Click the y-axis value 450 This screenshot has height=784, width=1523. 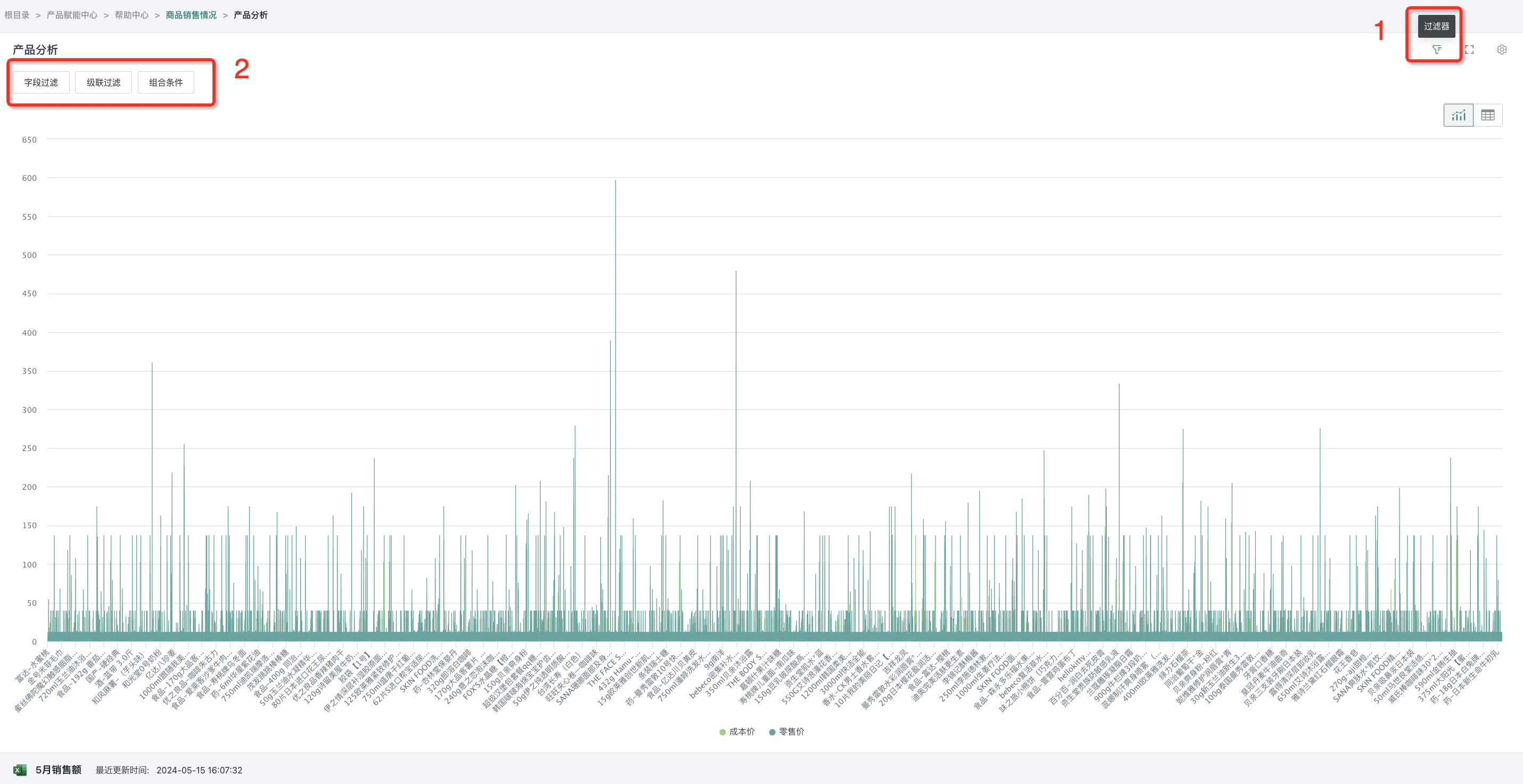tap(30, 294)
